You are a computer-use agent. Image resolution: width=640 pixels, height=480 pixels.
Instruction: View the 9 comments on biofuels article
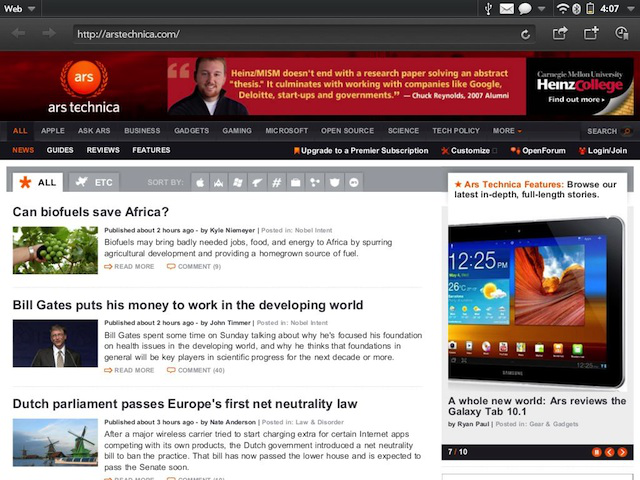tap(194, 267)
